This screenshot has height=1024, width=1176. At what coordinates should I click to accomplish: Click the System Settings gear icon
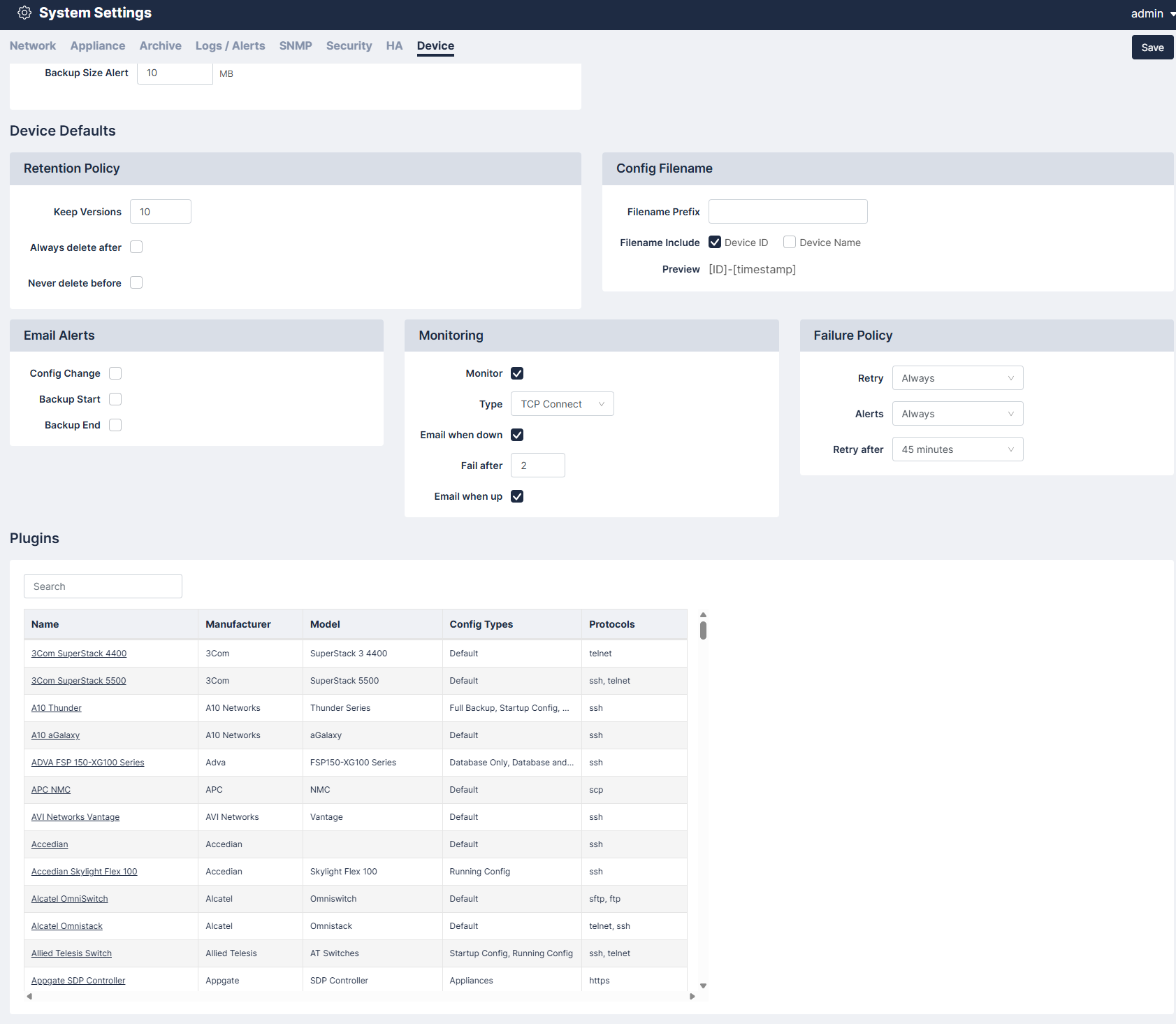[24, 13]
